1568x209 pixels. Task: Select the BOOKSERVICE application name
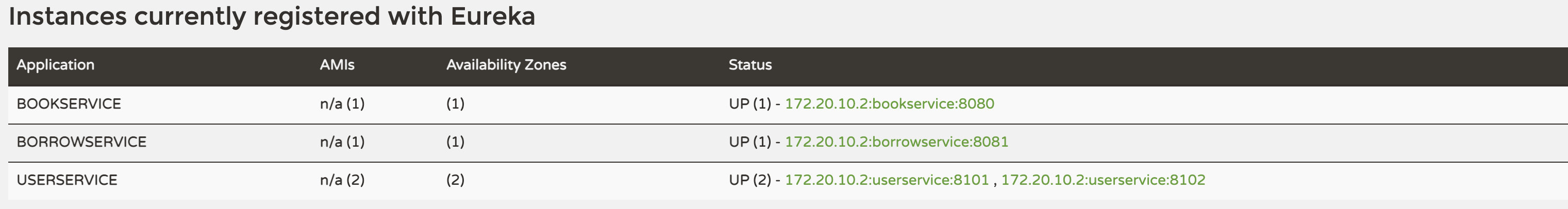tap(69, 104)
